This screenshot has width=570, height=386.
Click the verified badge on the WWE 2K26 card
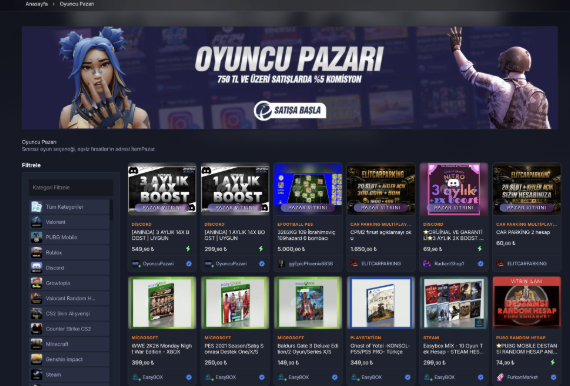189,377
